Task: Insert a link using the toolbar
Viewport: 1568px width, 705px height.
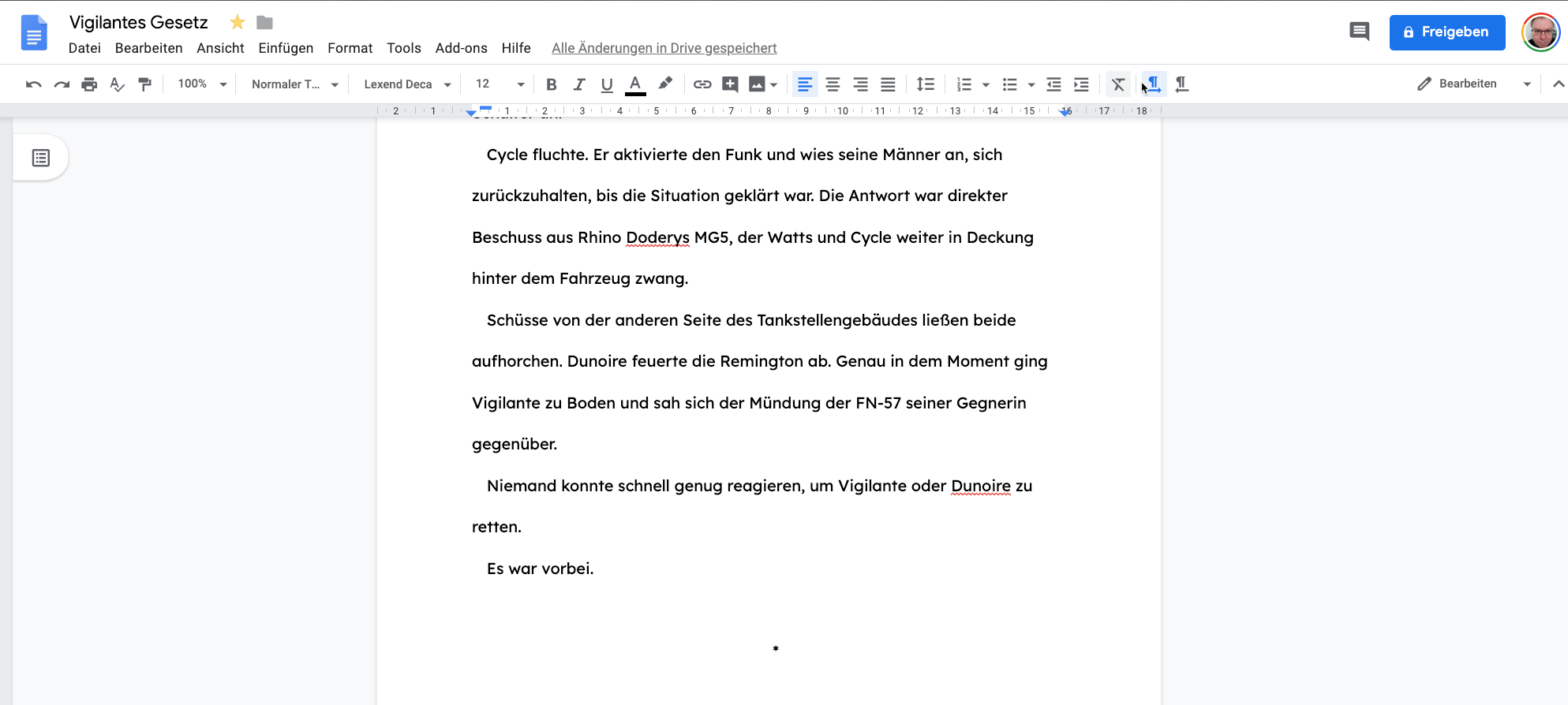Action: (x=702, y=84)
